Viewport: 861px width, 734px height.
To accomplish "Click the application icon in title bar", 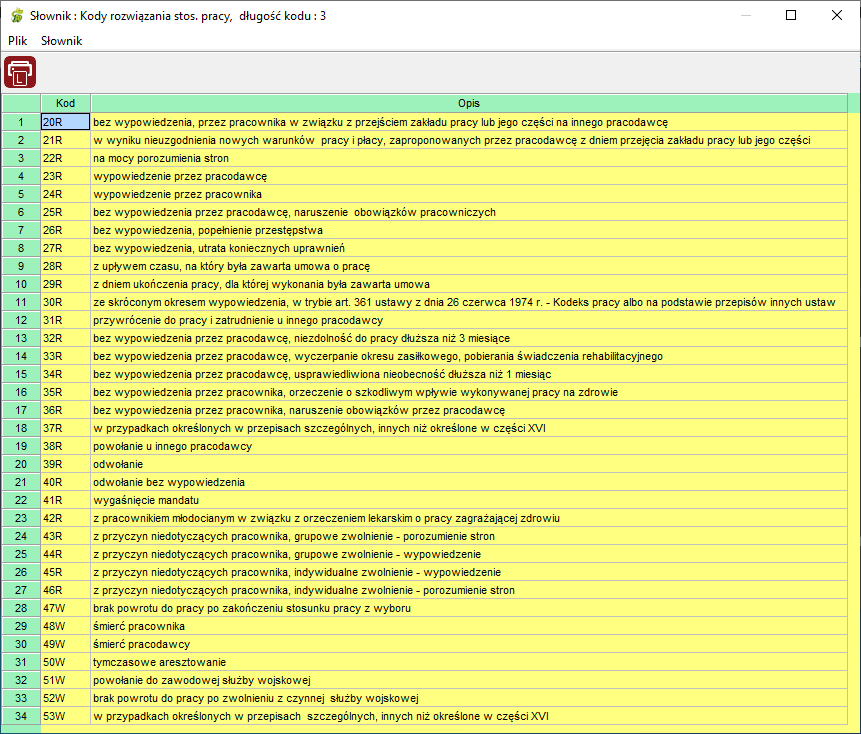I will [17, 15].
